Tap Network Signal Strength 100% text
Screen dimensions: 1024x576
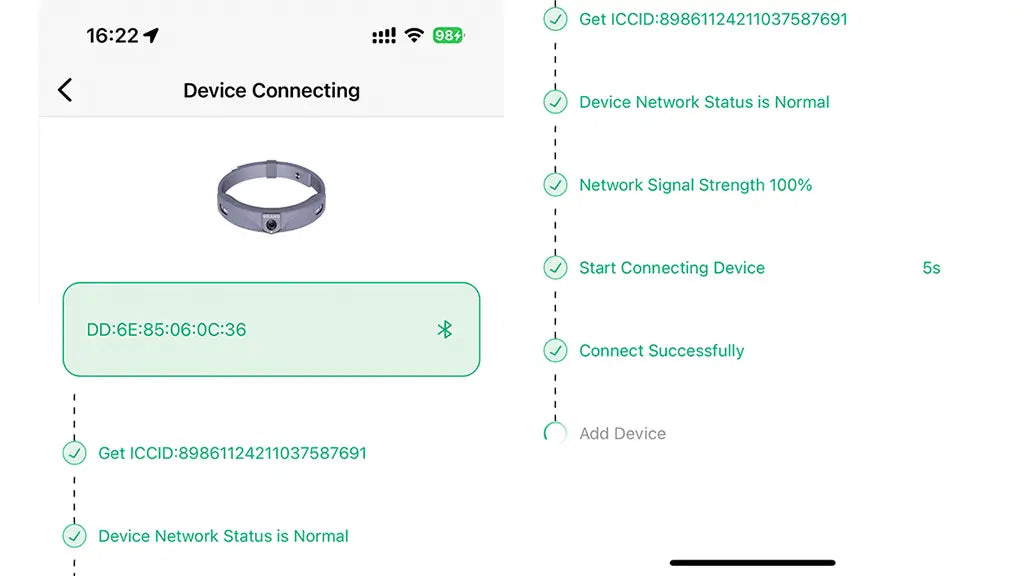click(695, 185)
